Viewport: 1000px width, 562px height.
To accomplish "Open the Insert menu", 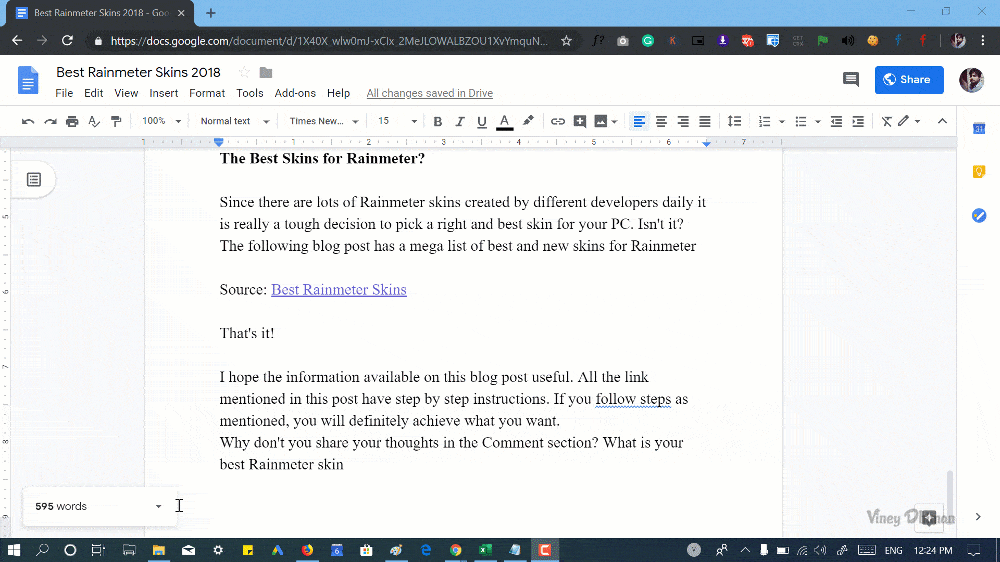I will pyautogui.click(x=164, y=93).
